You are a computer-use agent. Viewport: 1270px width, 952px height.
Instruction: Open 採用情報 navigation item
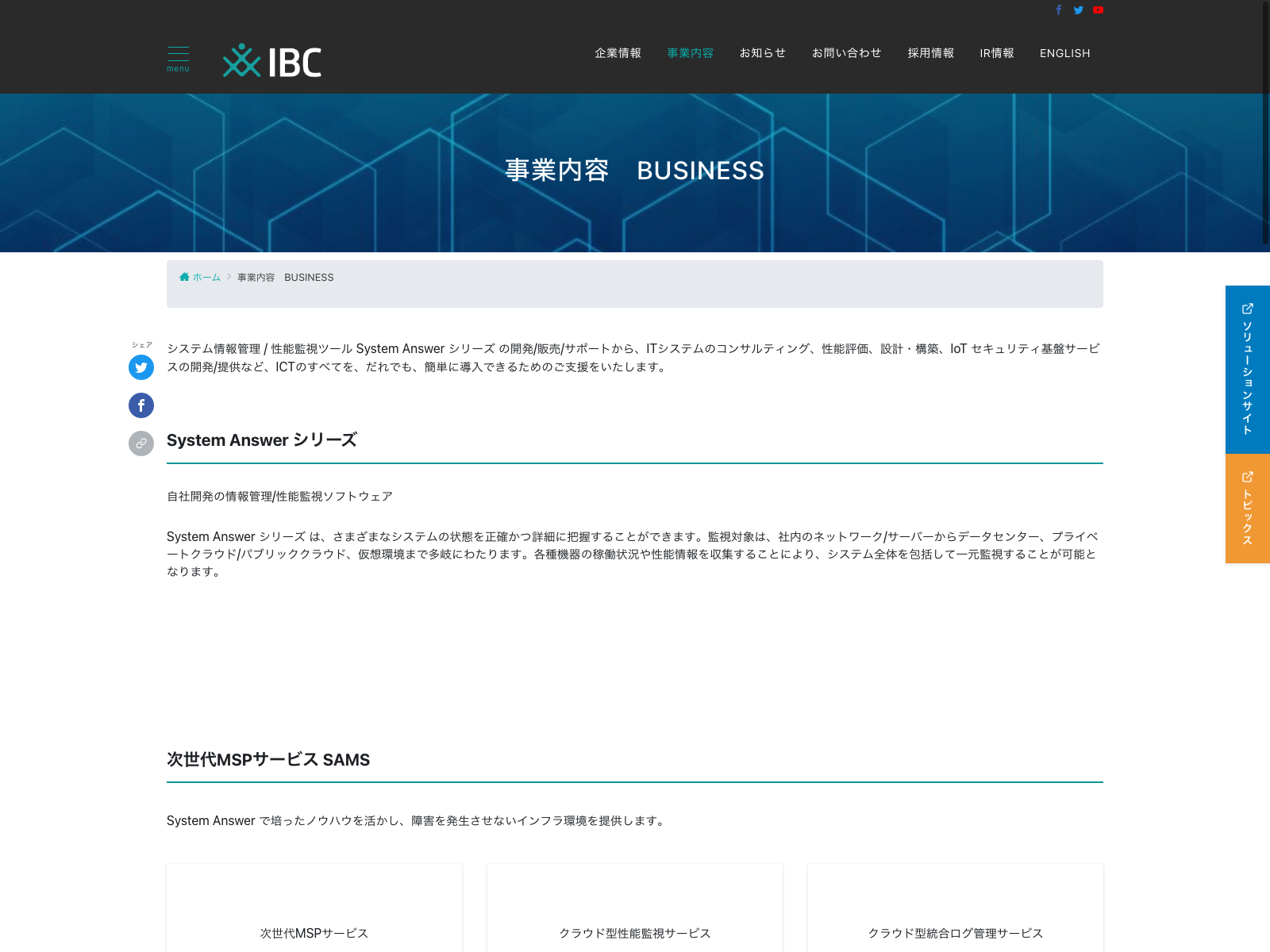point(930,53)
